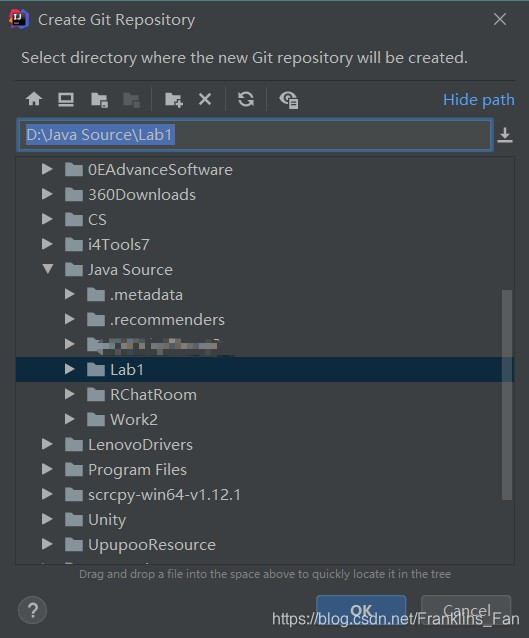Select the LenovoDrivers folder
This screenshot has width=529, height=638.
(x=140, y=445)
